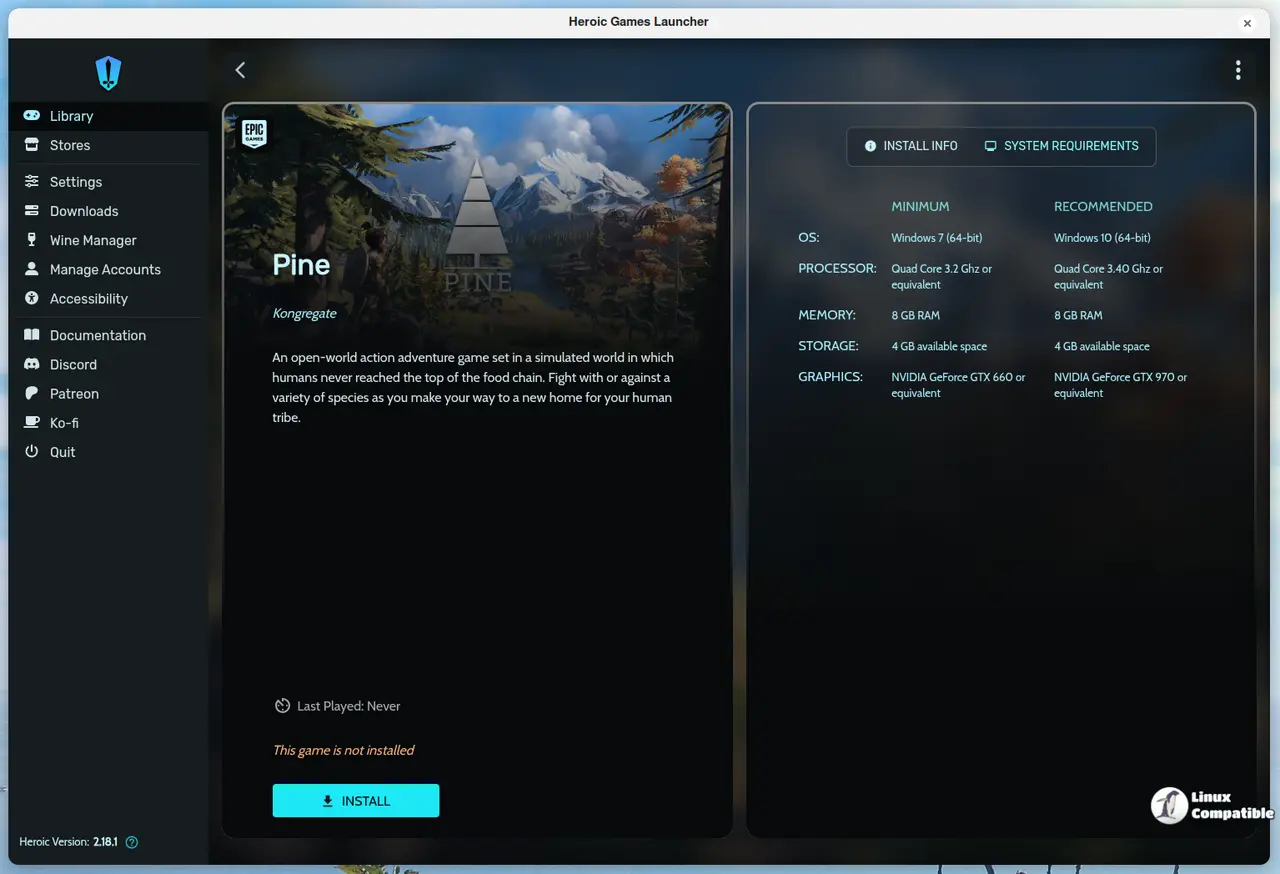This screenshot has height=874, width=1280.
Task: Click the Library gamepad icon
Action: pos(32,116)
